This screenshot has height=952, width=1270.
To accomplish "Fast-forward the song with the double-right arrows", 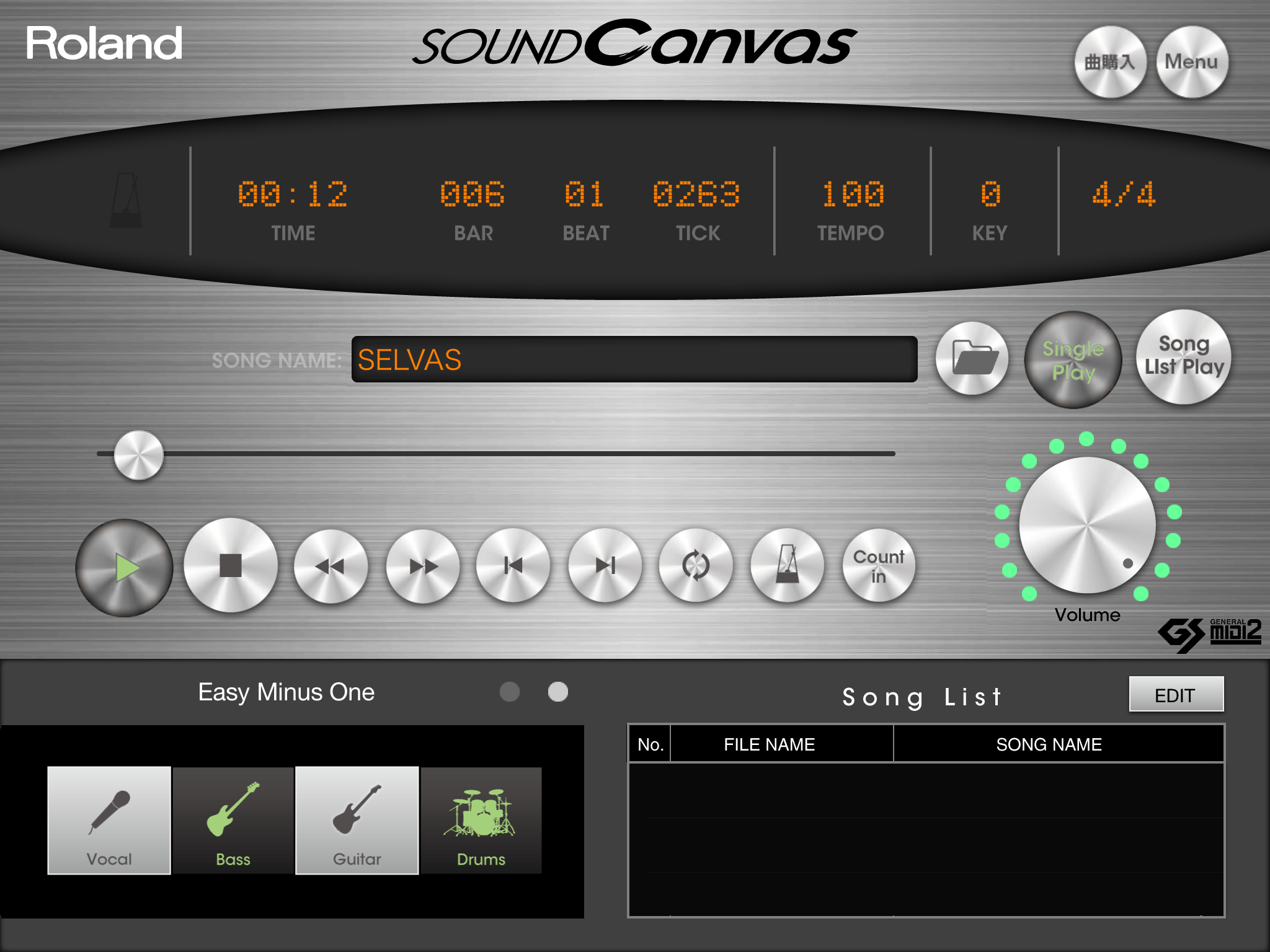I will pyautogui.click(x=423, y=566).
